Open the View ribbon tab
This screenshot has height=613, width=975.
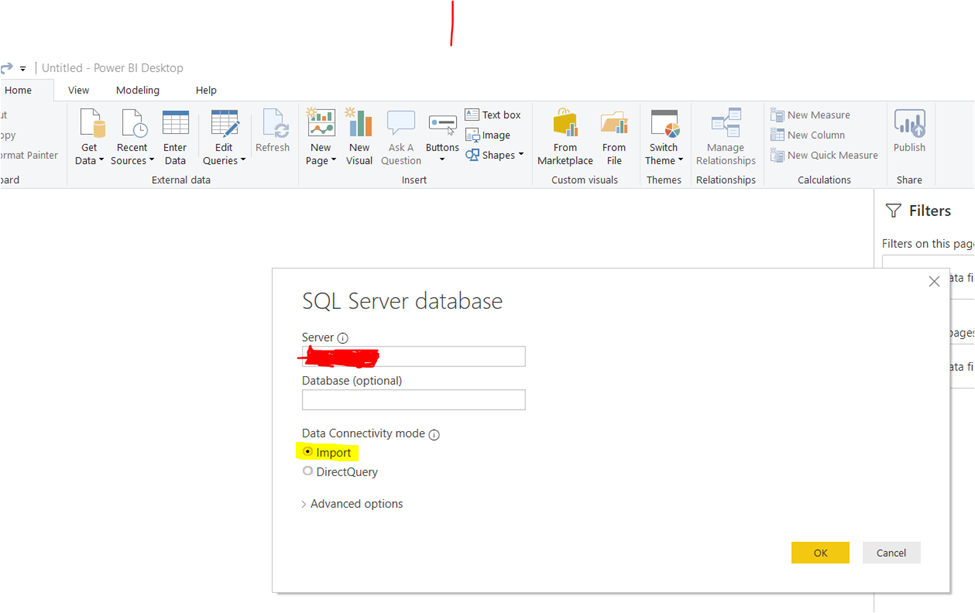[78, 89]
